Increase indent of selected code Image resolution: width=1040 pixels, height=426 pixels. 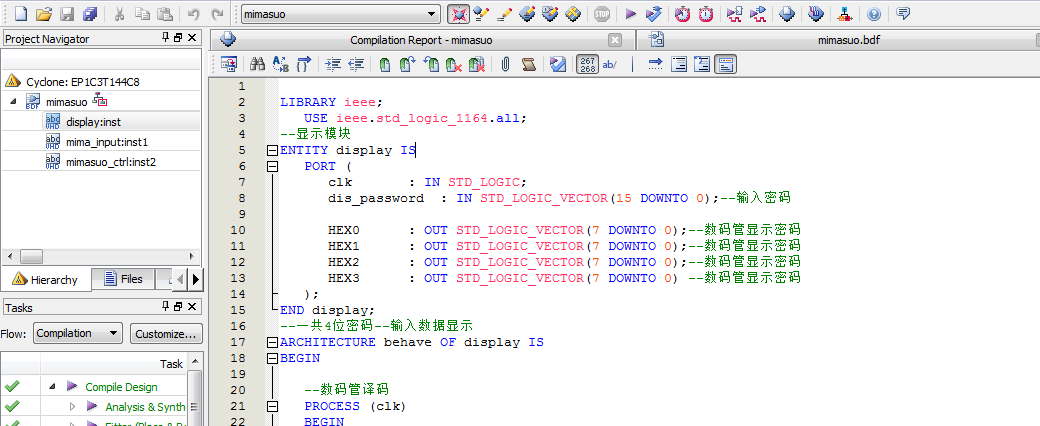(x=334, y=64)
